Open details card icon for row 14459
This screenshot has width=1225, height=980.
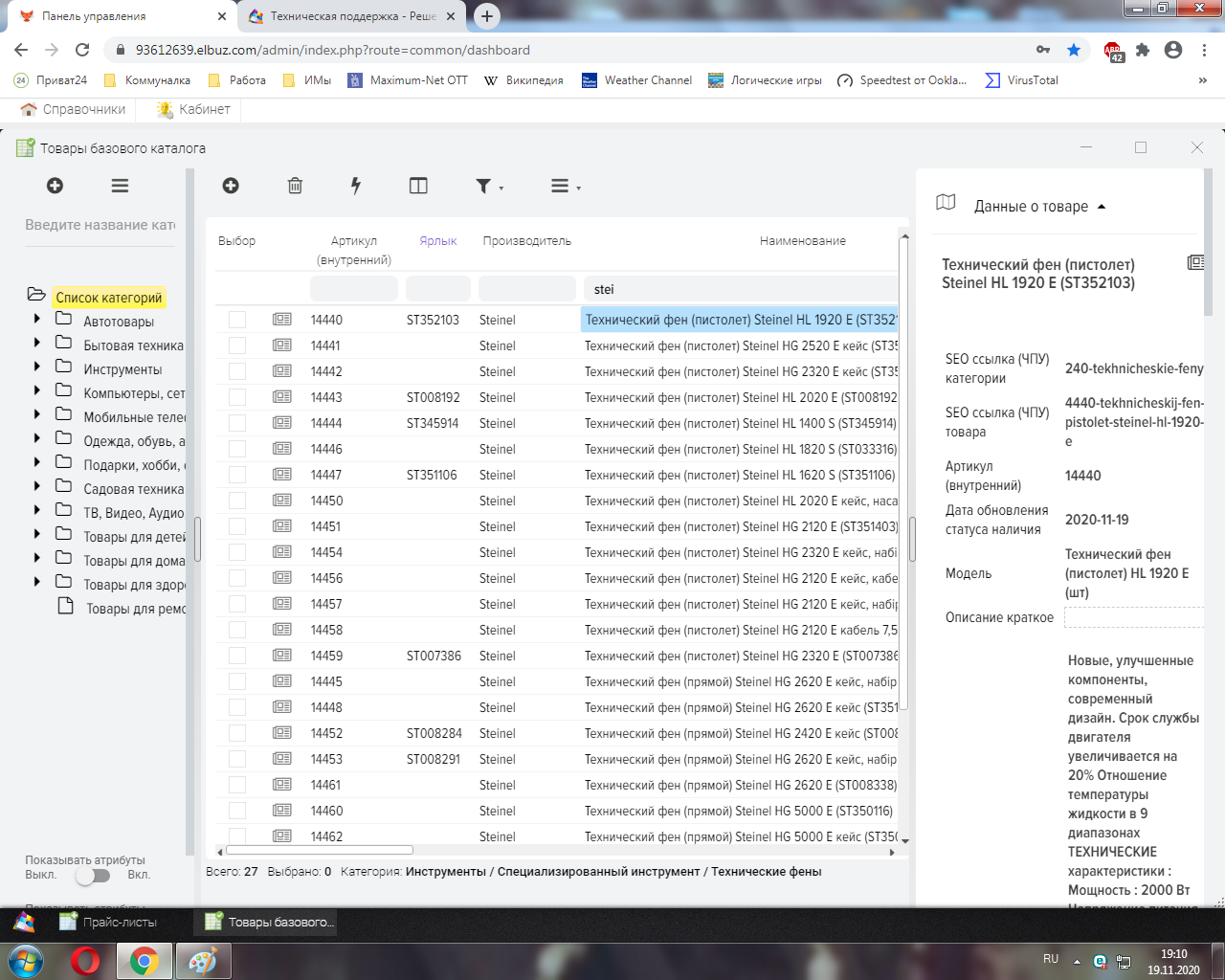pyautogui.click(x=281, y=655)
